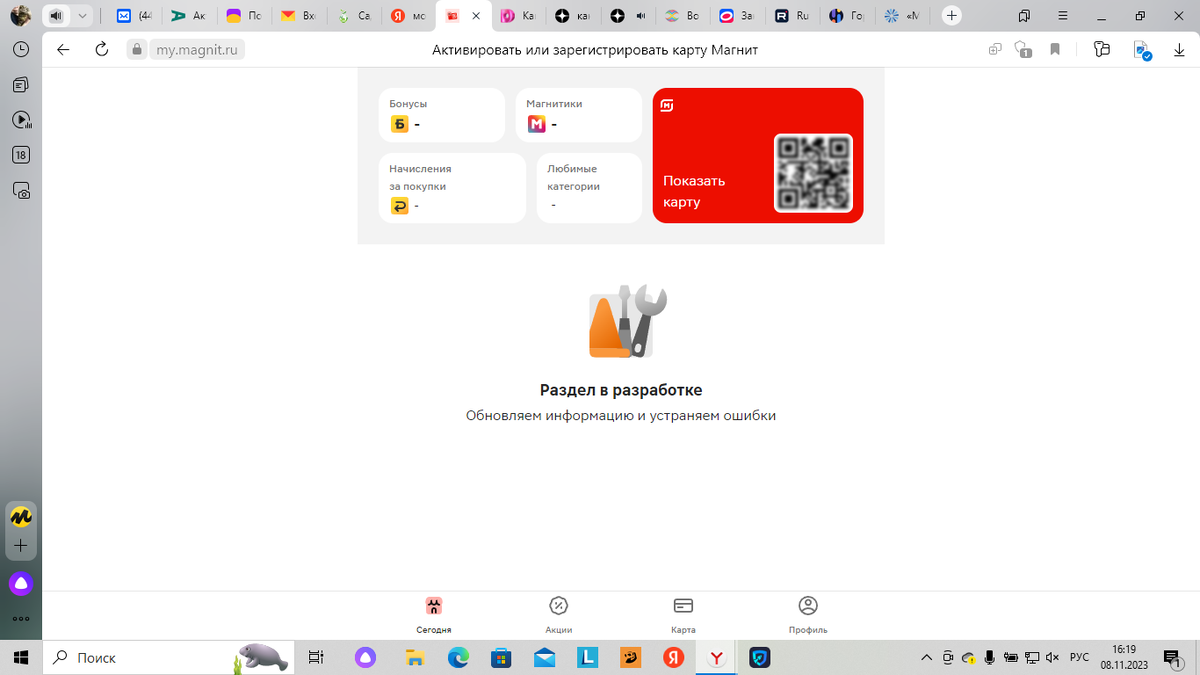Open the Карта tab in bottom navigation
Viewport: 1200px width, 675px height.
683,615
